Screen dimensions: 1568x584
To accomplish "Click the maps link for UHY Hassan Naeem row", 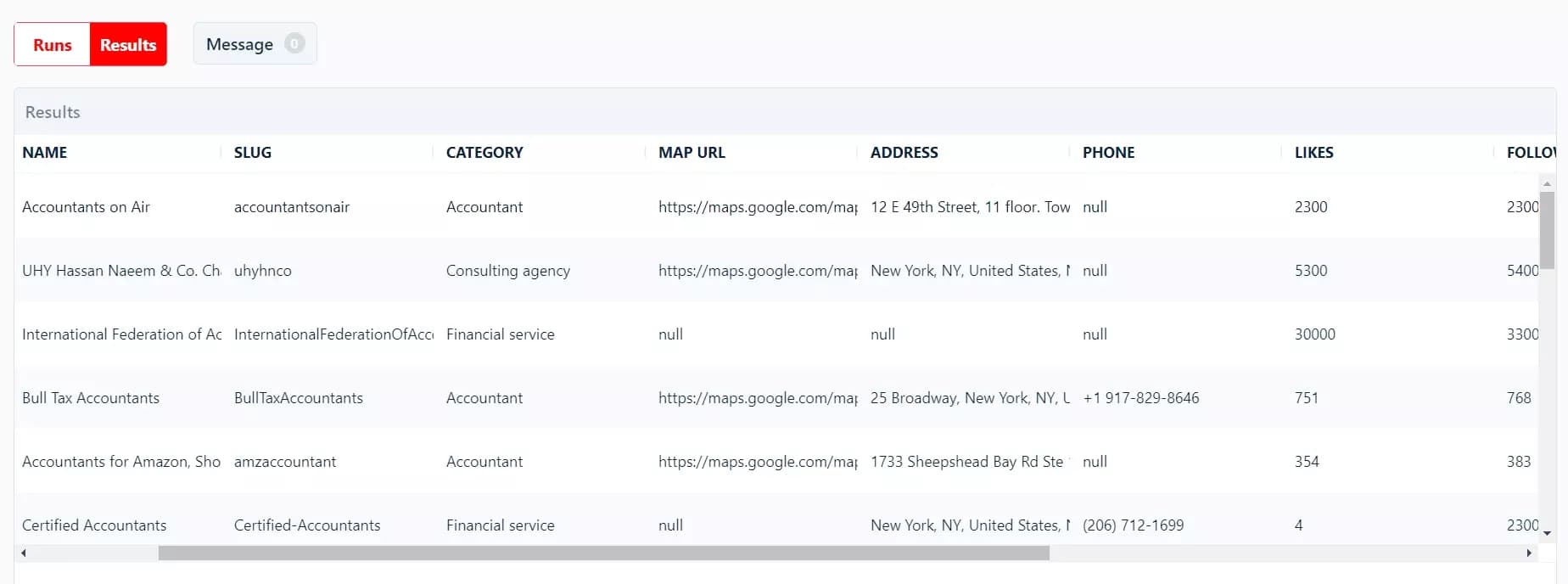I will [757, 270].
